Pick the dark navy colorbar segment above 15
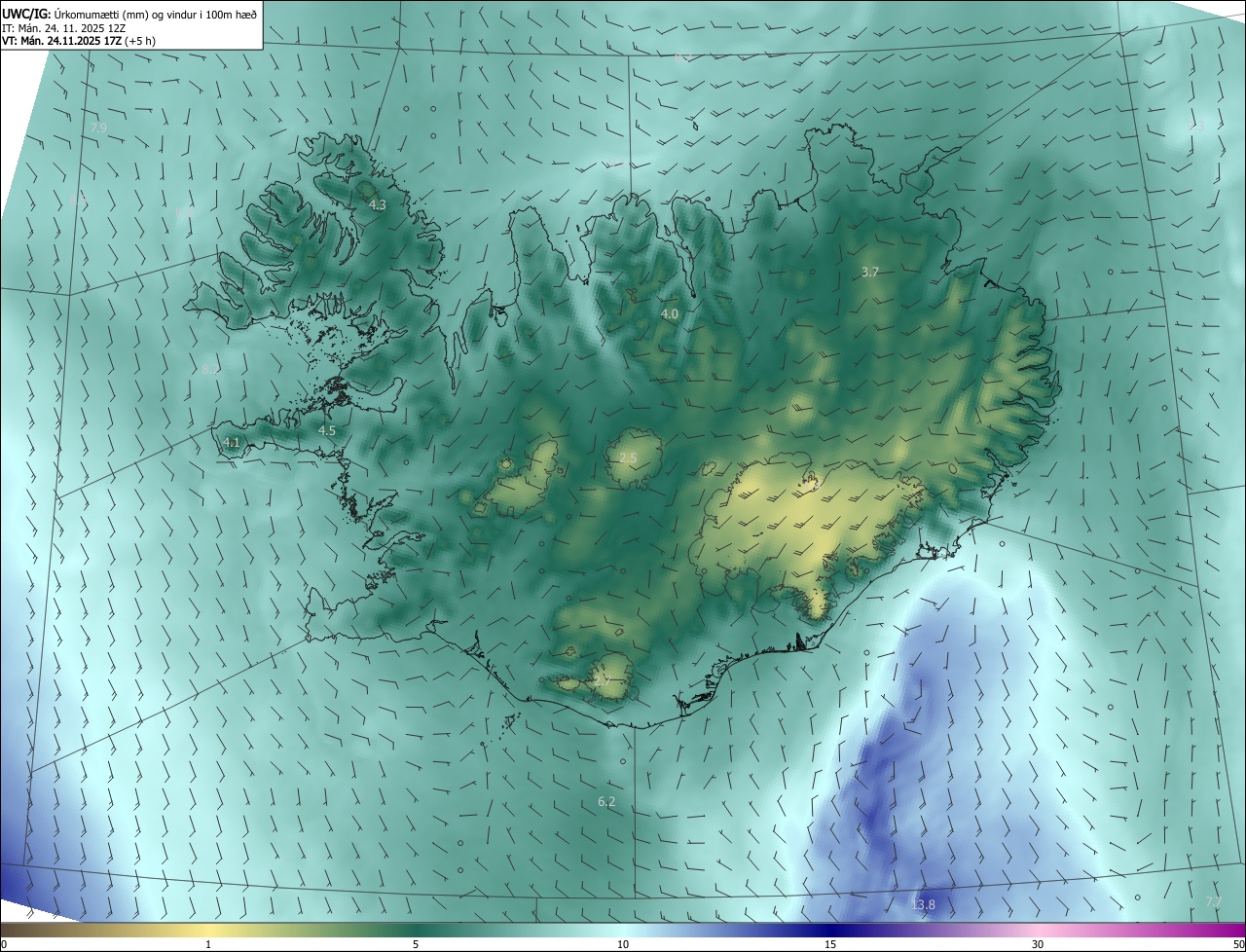 click(830, 931)
